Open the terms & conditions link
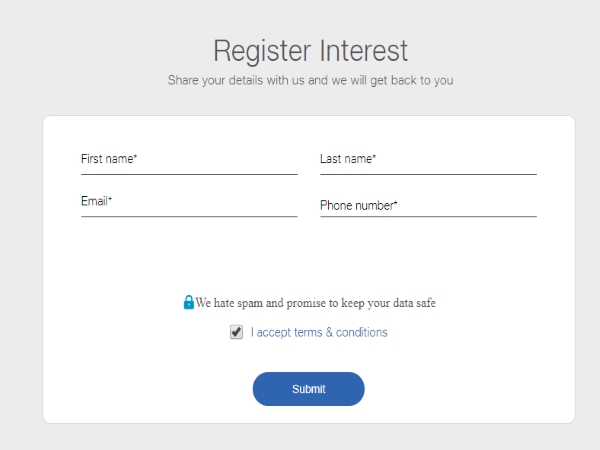Image resolution: width=600 pixels, height=450 pixels. coord(319,332)
